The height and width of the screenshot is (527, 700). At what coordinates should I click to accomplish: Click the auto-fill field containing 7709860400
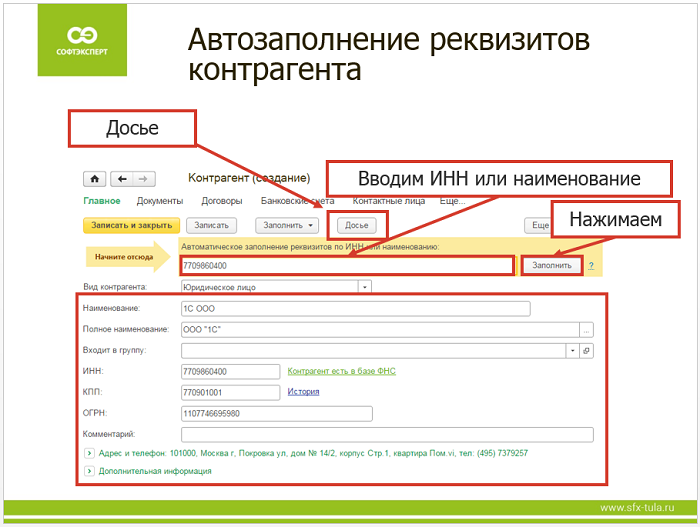pyautogui.click(x=347, y=266)
